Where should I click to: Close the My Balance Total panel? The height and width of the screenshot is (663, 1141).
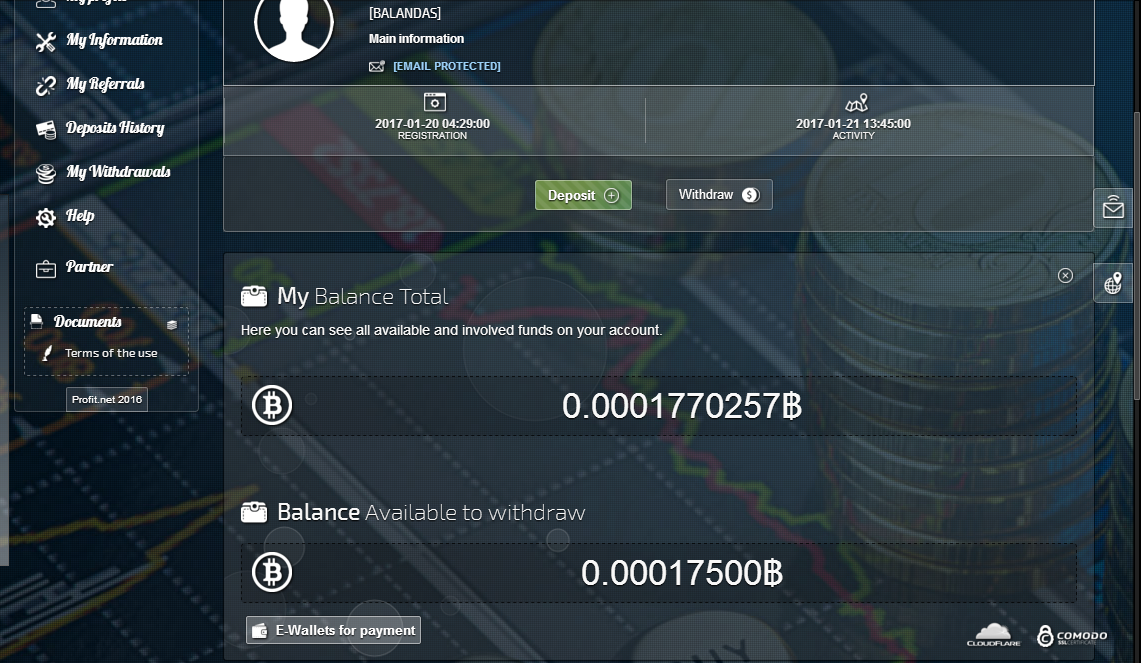[1065, 275]
